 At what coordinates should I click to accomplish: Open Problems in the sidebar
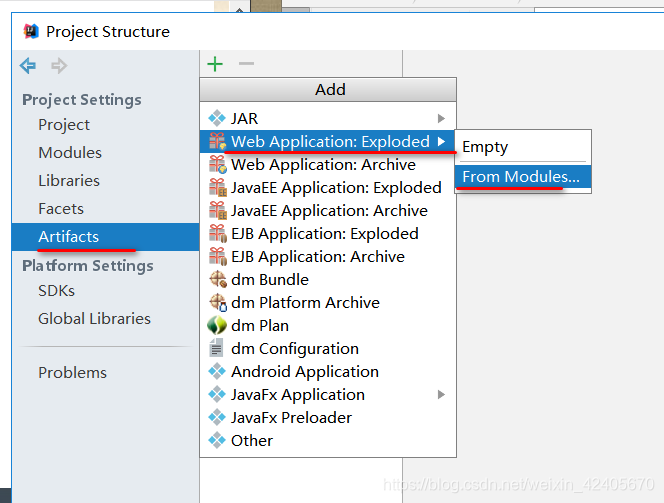coord(105,373)
